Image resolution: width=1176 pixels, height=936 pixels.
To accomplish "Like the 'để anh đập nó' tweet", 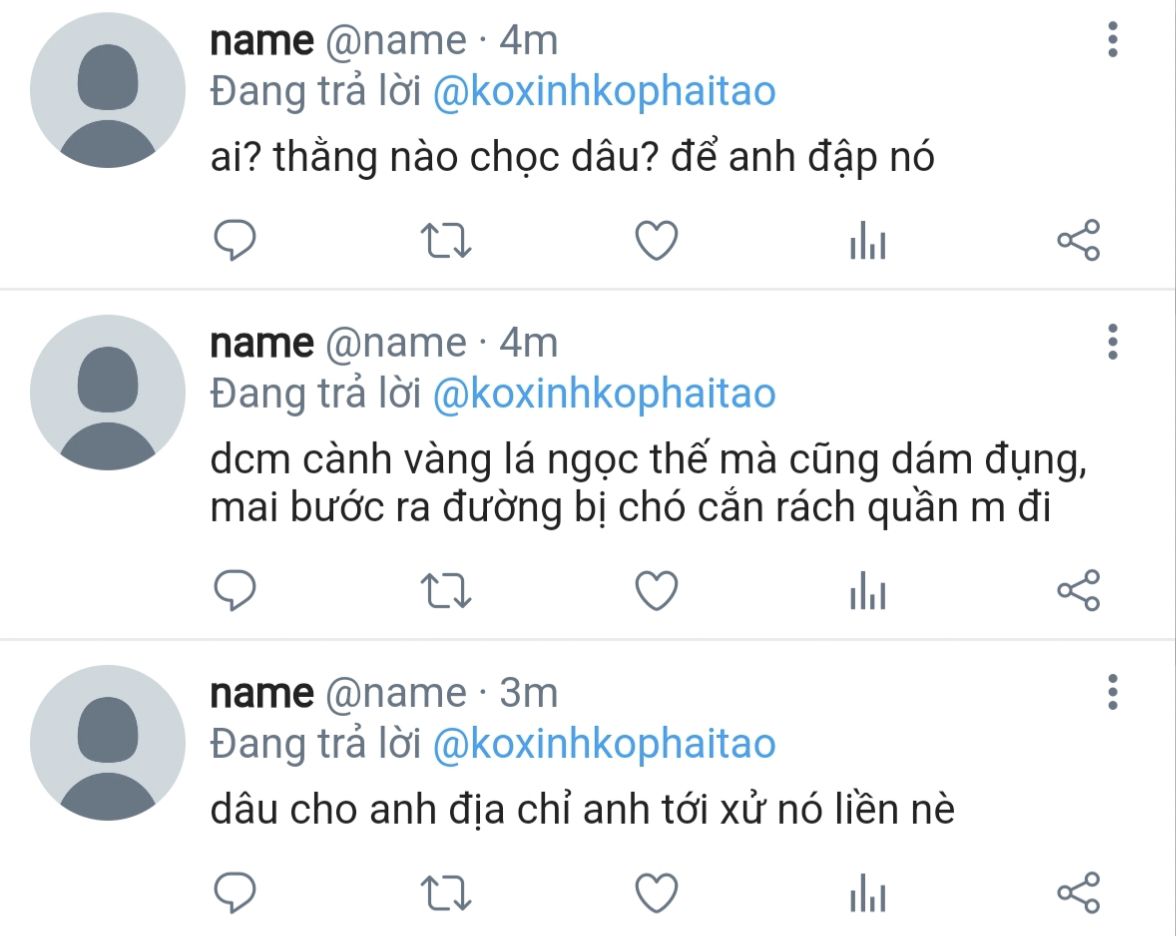I will pyautogui.click(x=656, y=241).
